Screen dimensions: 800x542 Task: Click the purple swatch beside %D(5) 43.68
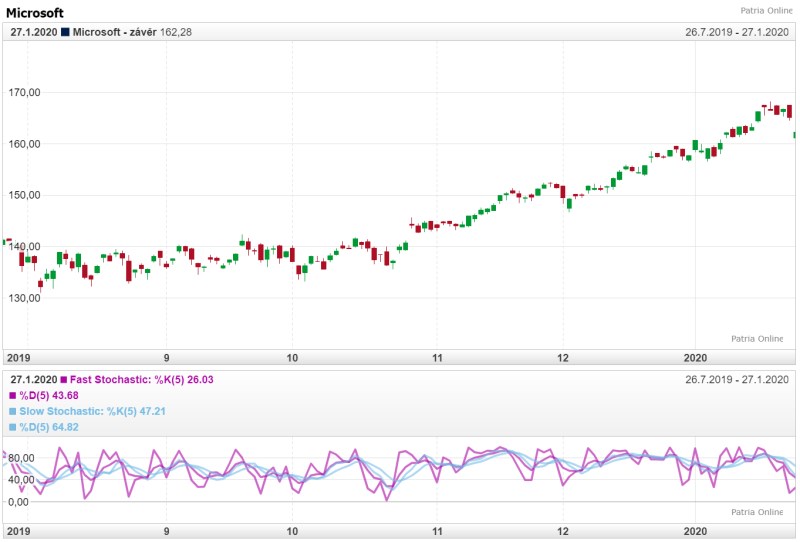(x=14, y=396)
